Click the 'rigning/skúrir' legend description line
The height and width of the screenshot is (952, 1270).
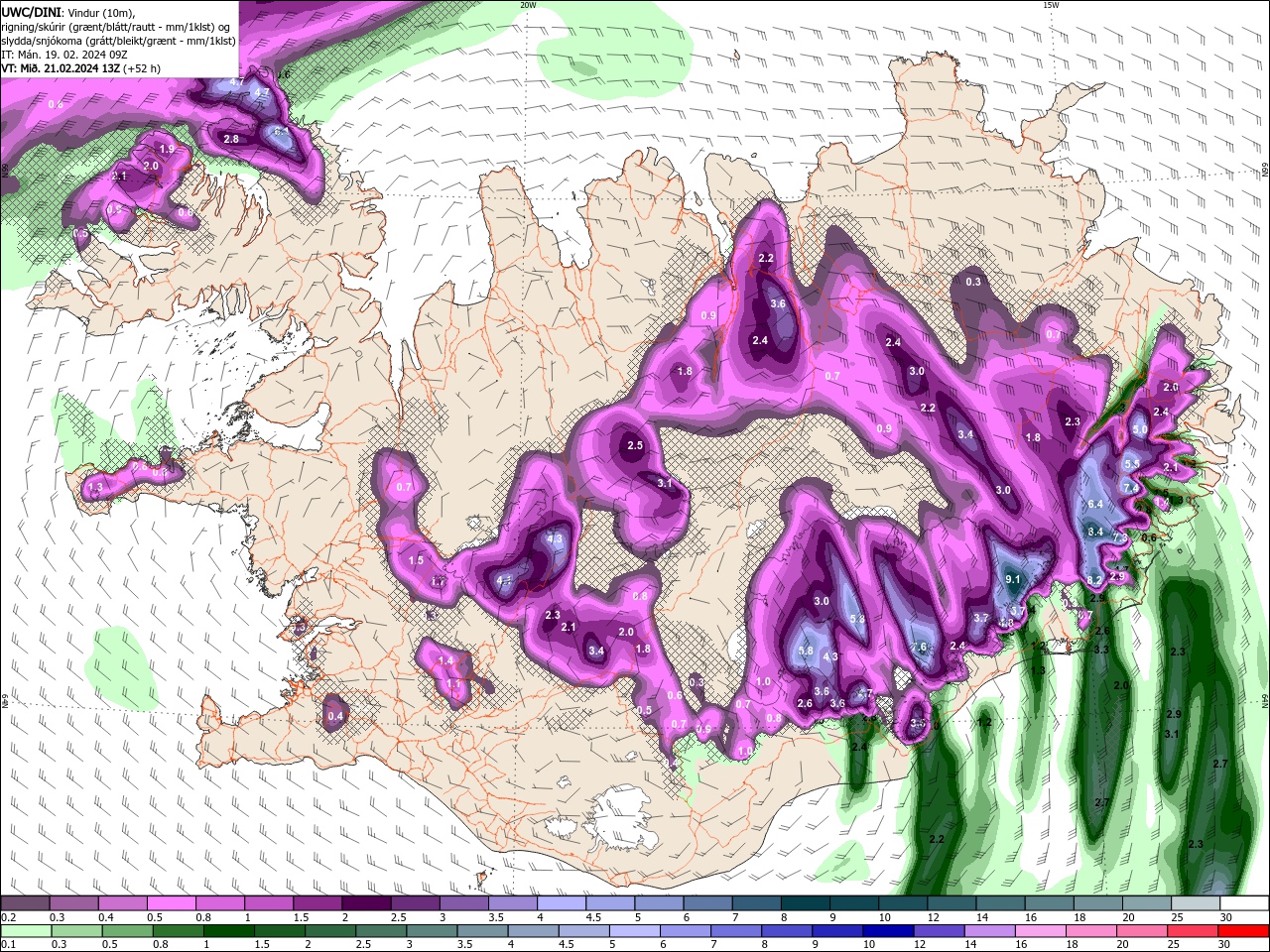point(116,27)
